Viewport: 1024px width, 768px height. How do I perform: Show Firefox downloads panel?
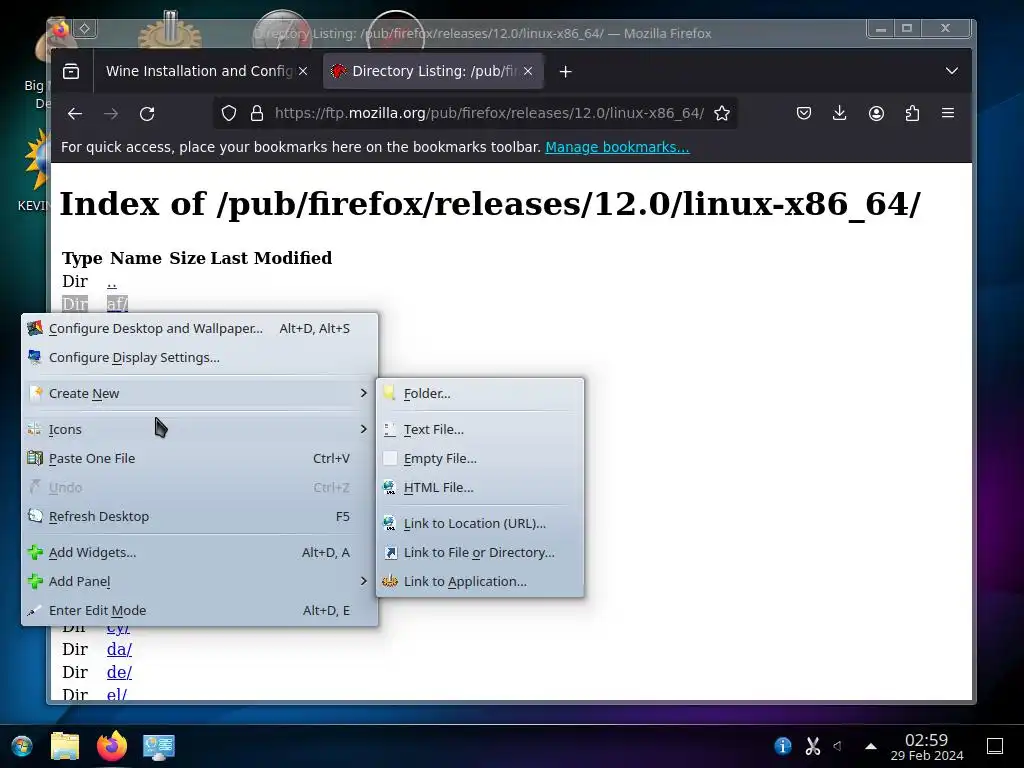840,114
